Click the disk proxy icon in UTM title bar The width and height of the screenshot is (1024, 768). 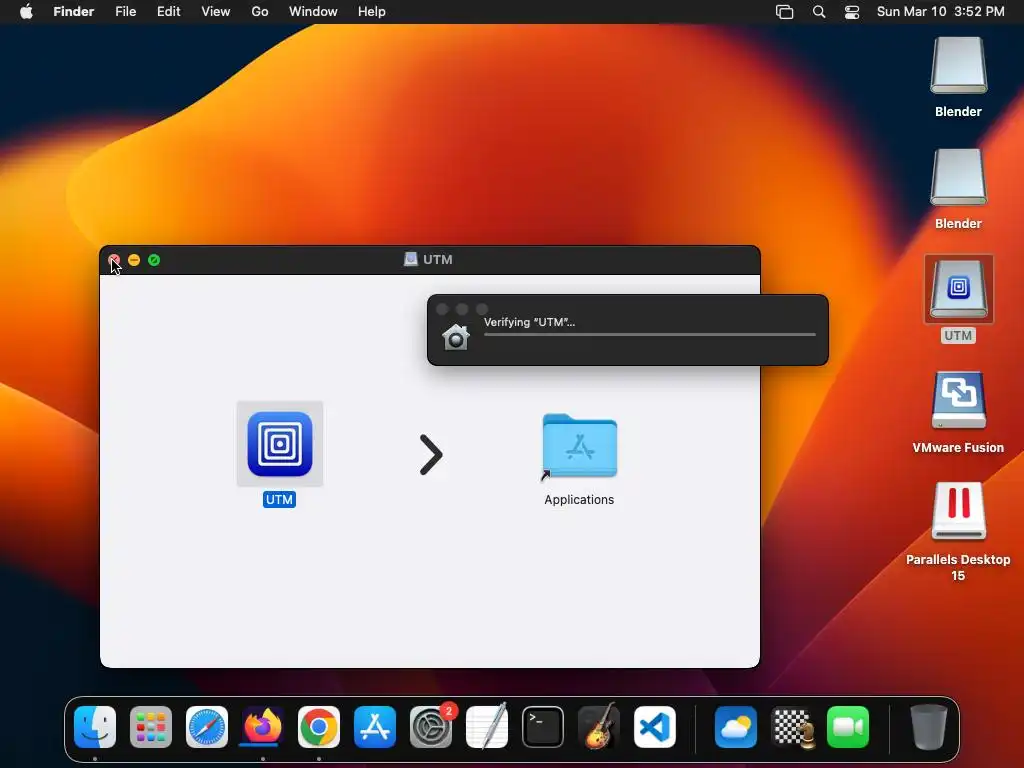pyautogui.click(x=411, y=259)
